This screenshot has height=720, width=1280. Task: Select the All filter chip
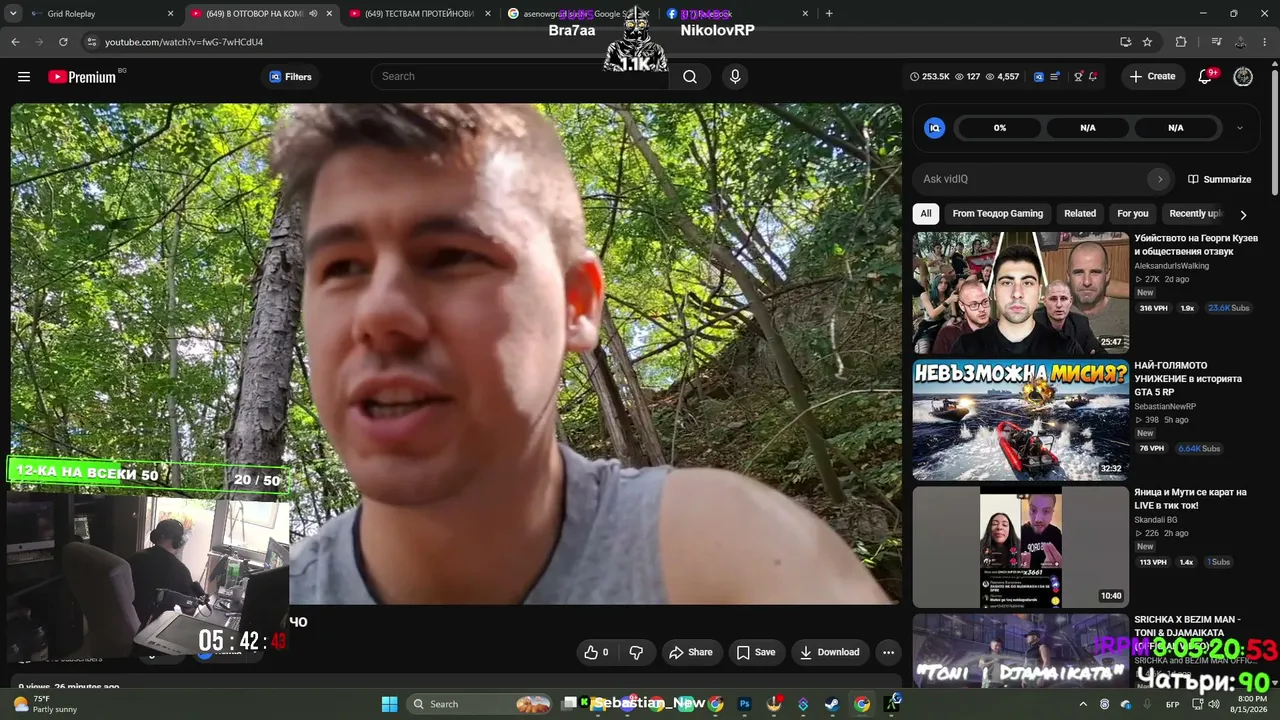tap(926, 213)
